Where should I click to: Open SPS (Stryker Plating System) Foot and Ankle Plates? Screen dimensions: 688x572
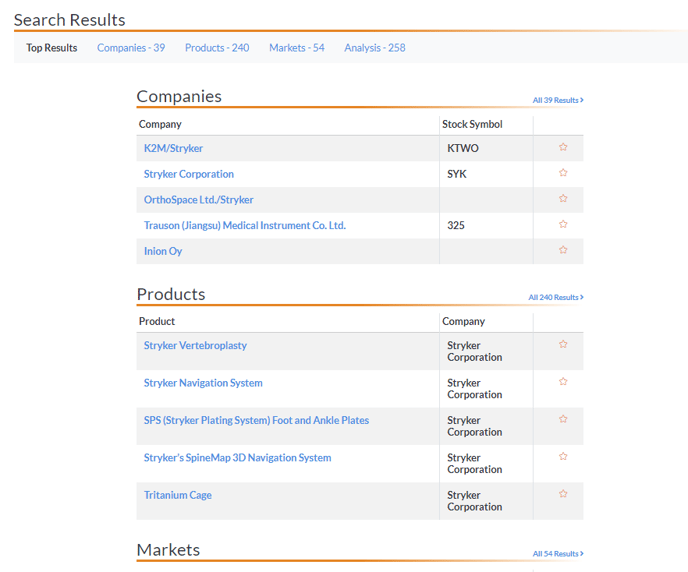click(x=256, y=420)
